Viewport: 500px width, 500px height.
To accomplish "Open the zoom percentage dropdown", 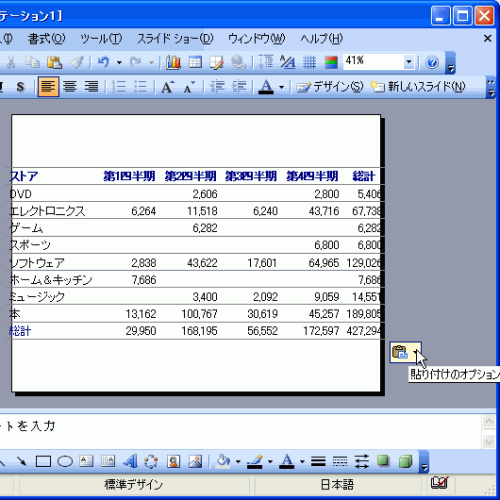I will click(409, 62).
